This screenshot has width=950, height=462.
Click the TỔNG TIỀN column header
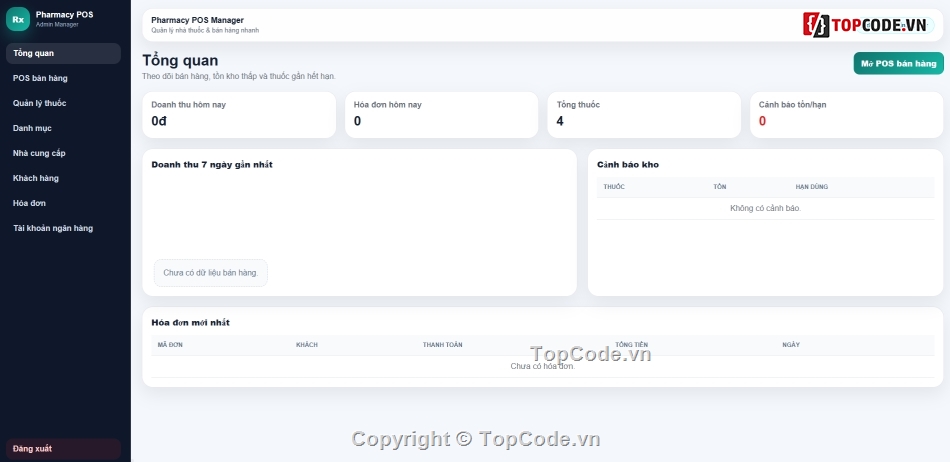coord(631,345)
